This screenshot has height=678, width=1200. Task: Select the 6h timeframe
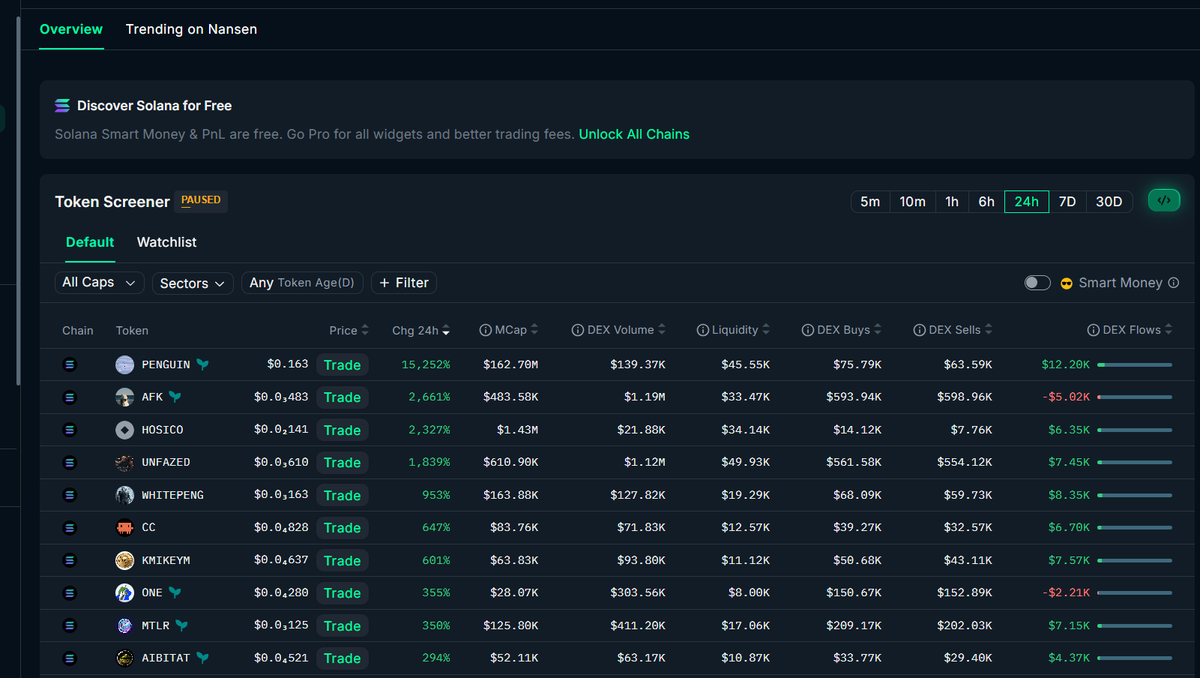tap(986, 201)
